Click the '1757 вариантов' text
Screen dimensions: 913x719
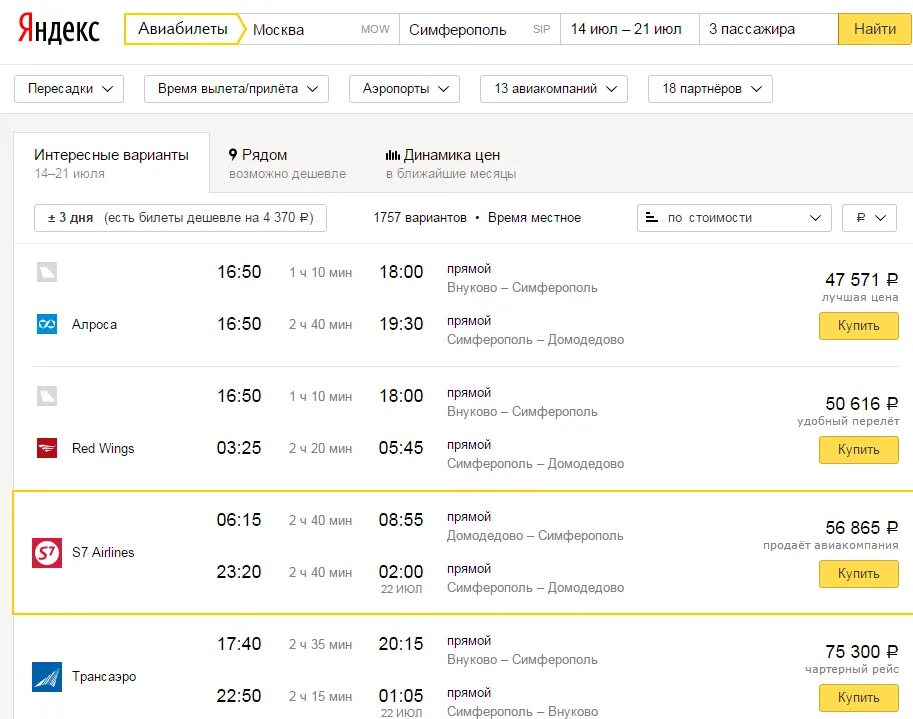420,218
